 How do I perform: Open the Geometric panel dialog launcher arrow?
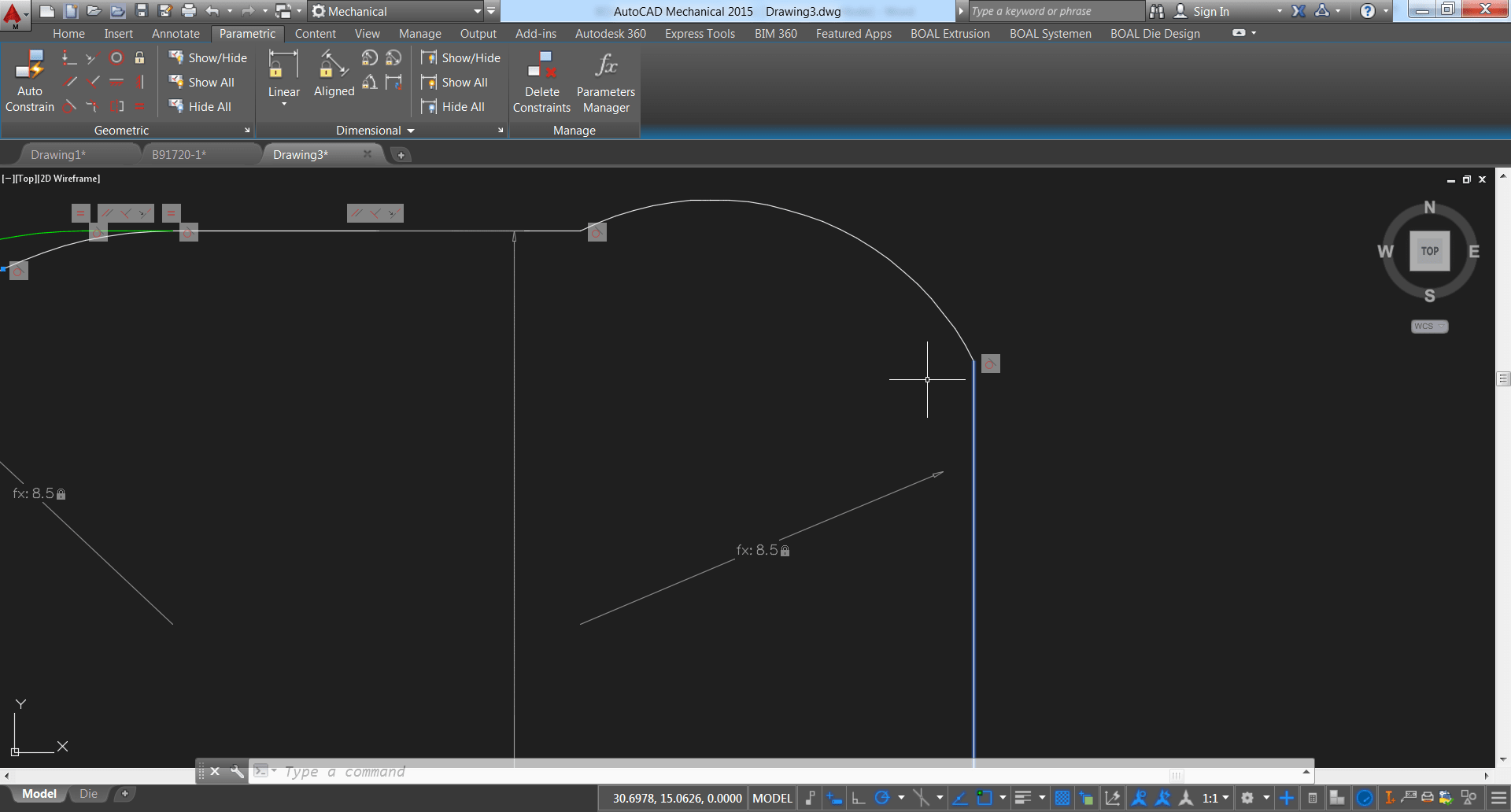[x=247, y=131]
